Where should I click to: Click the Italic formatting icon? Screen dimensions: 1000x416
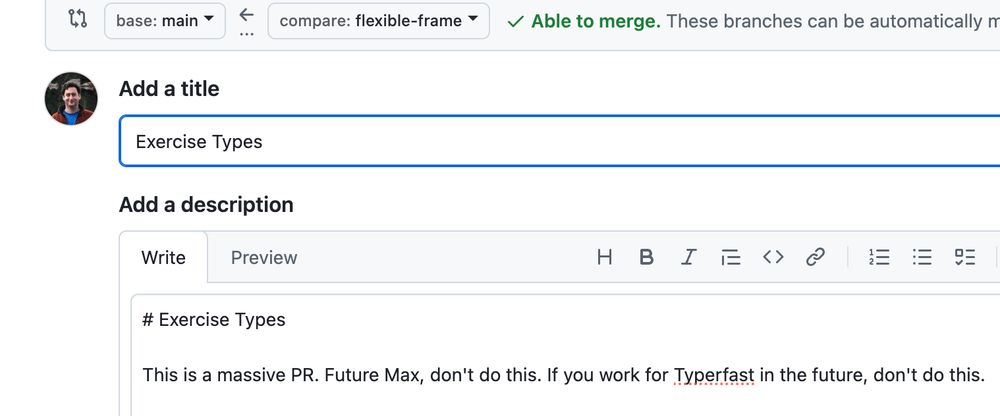click(688, 257)
